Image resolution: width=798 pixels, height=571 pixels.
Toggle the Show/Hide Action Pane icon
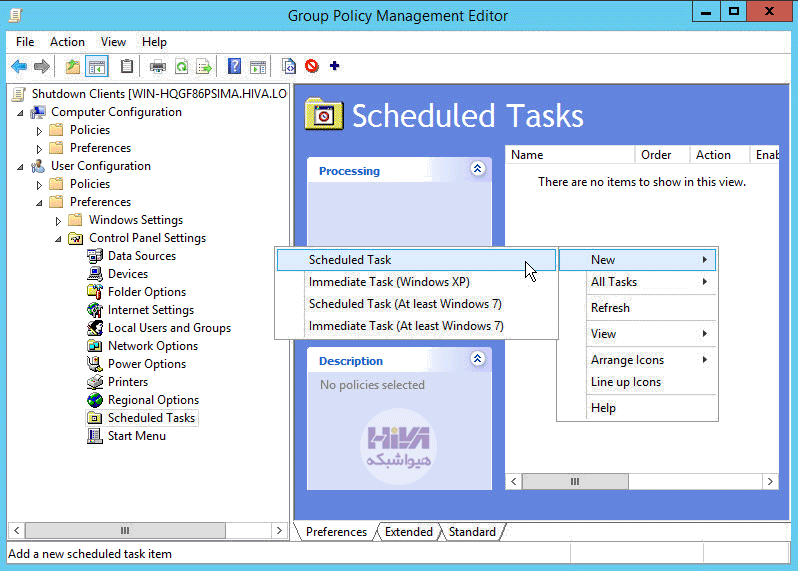(x=258, y=66)
